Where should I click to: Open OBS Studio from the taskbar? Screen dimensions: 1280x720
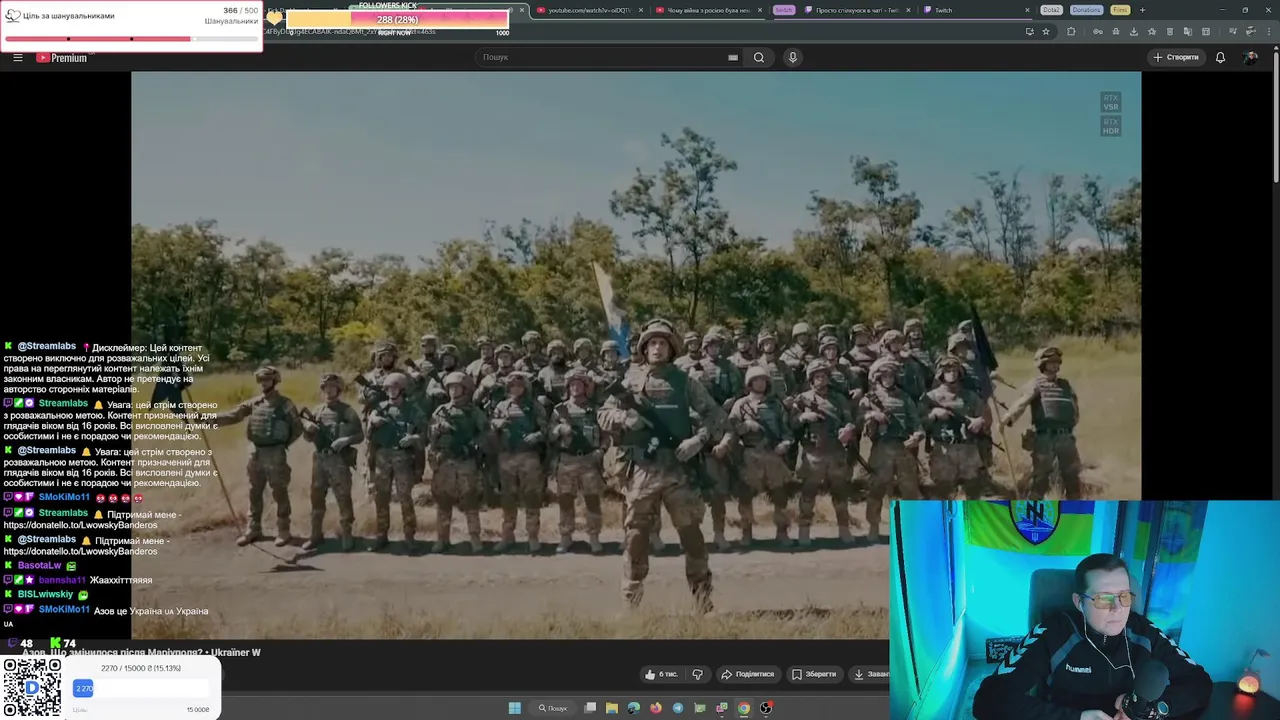pyautogui.click(x=766, y=708)
